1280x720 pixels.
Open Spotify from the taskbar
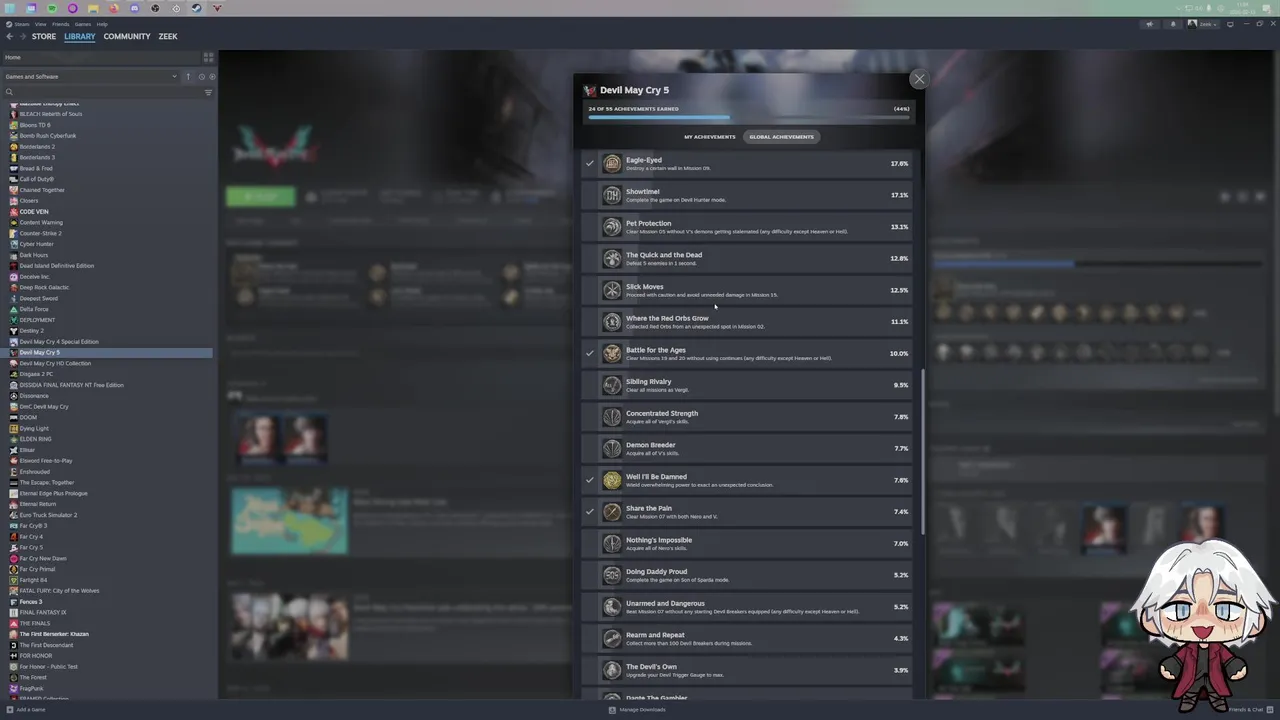coord(52,8)
